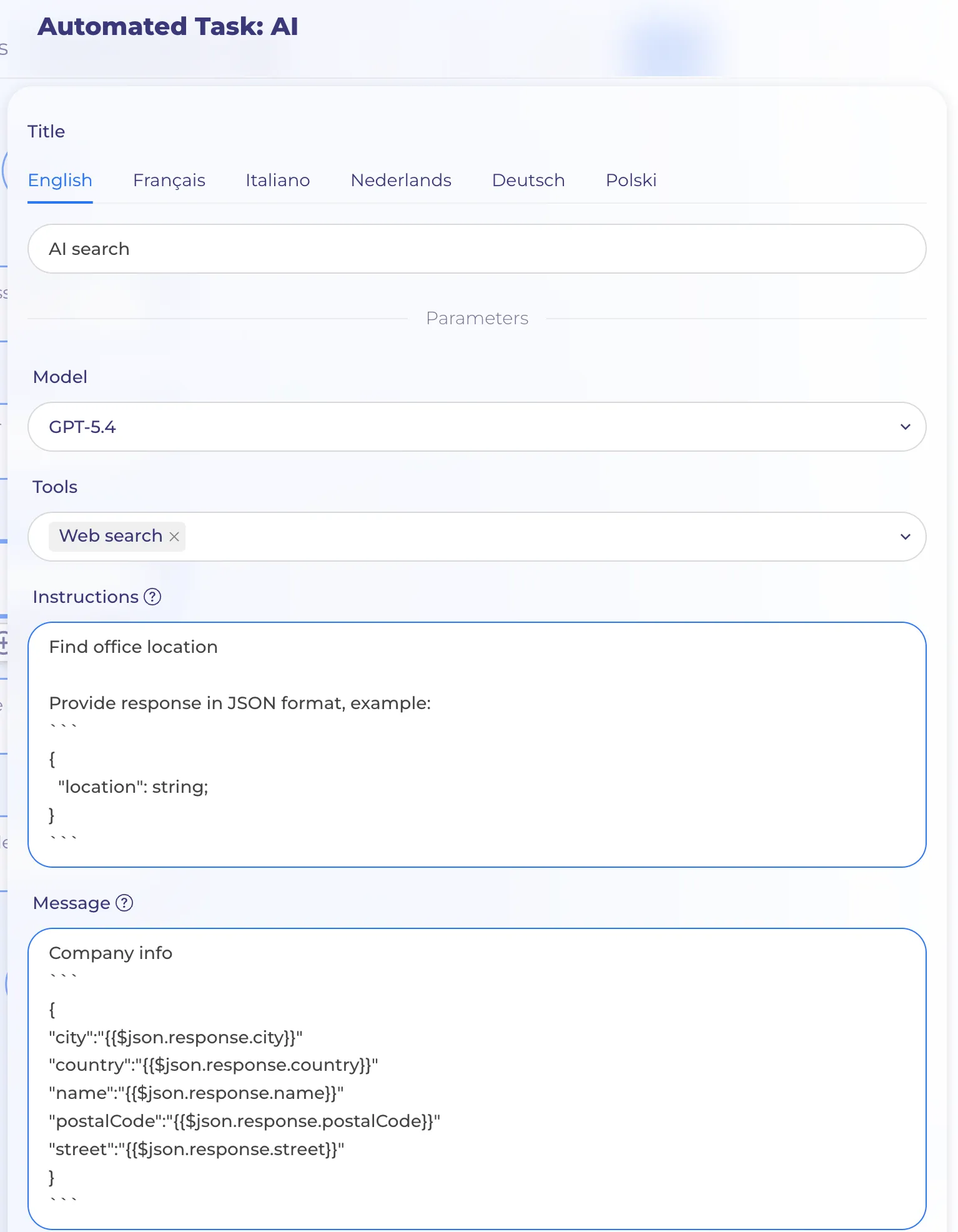Open the Nederlands title tab
958x1232 pixels.
click(x=401, y=181)
